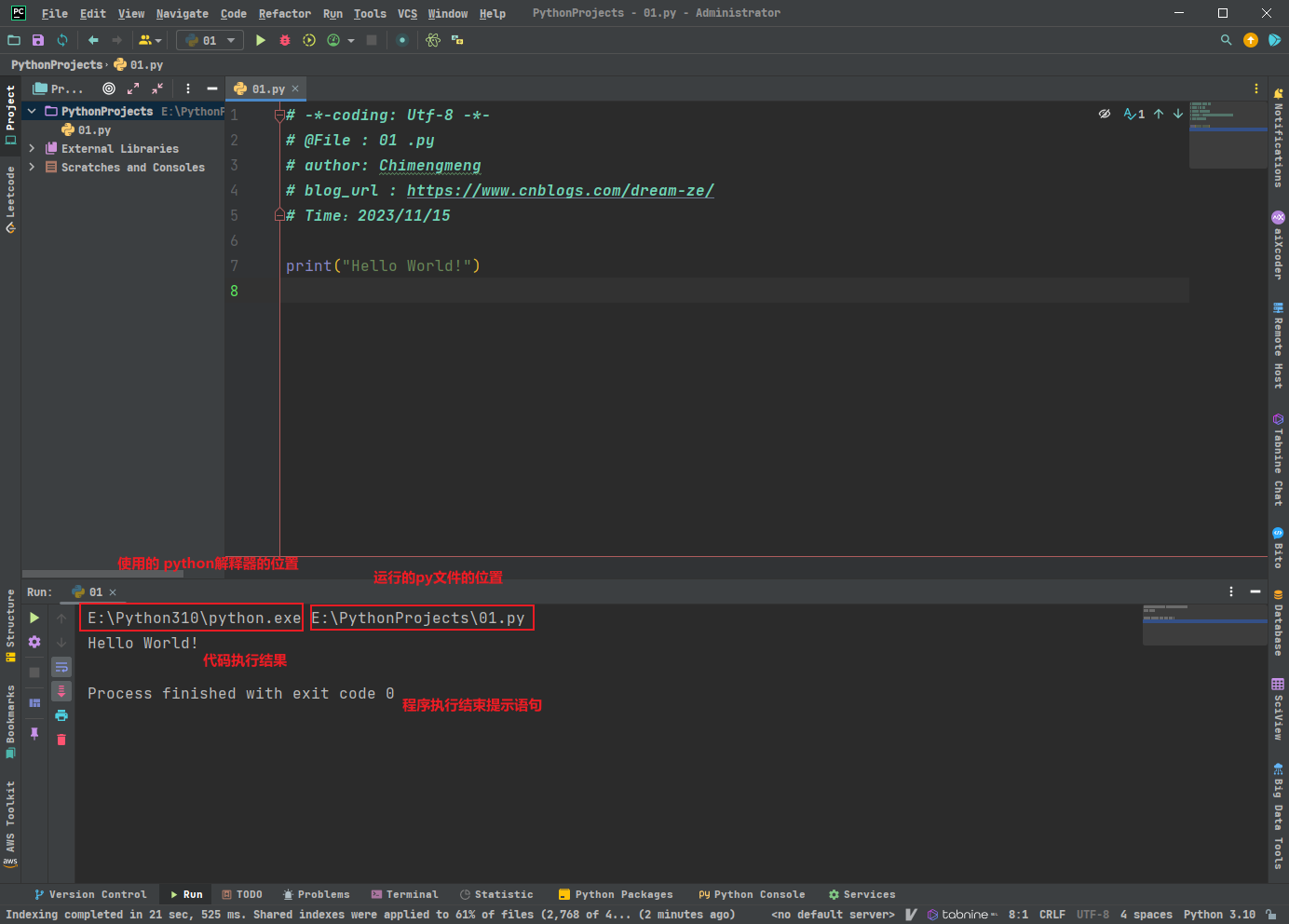Viewport: 1289px width, 924px height.
Task: Launch the profiler from the gauge icon
Action: [333, 40]
